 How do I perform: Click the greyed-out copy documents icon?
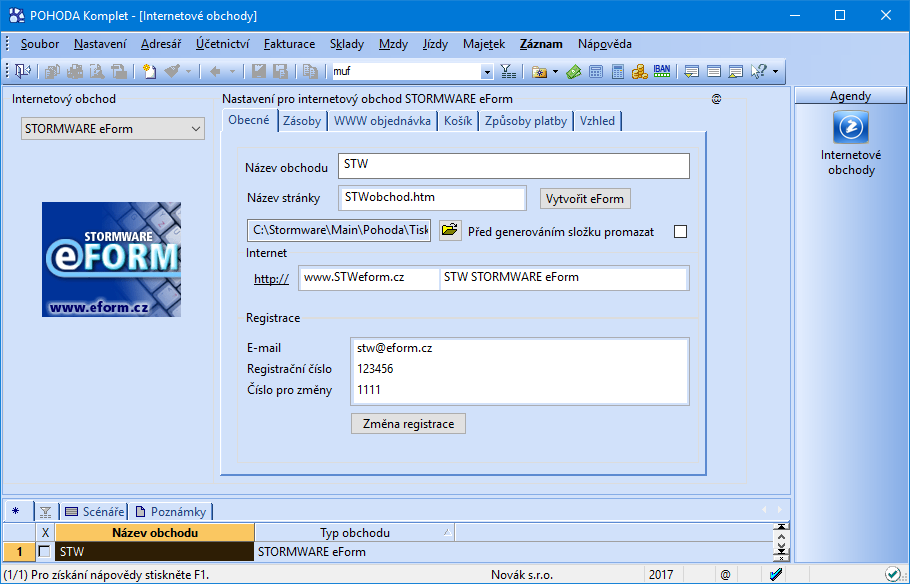tap(310, 71)
